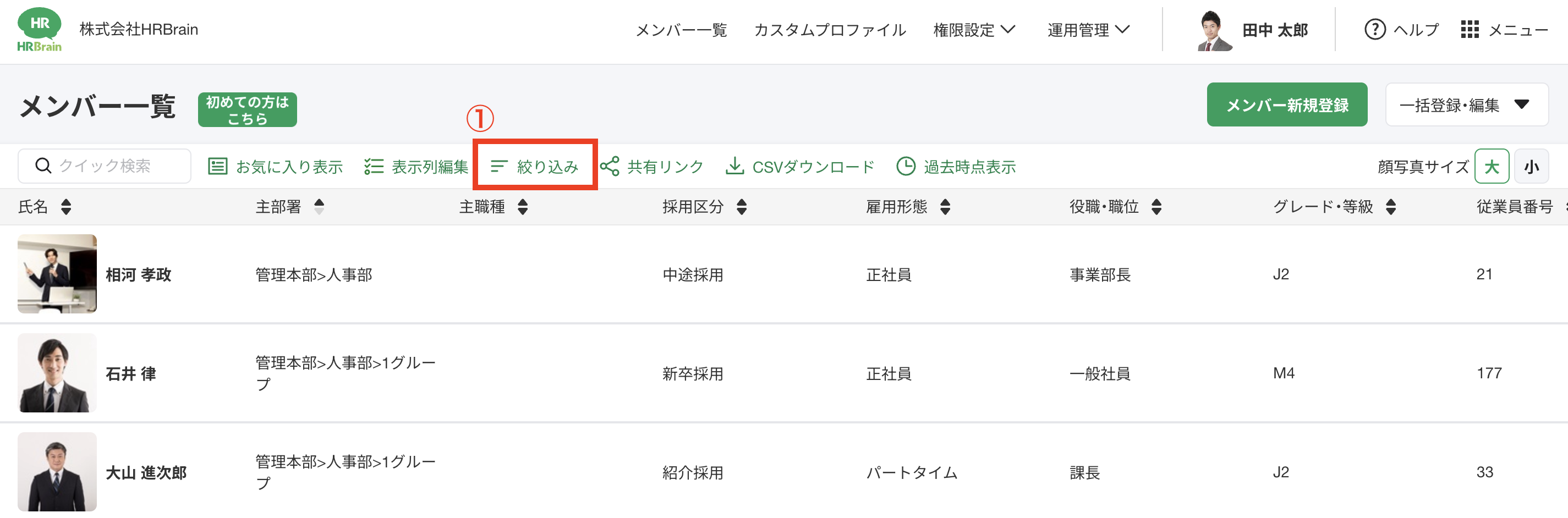Open the 表示列編集 column editor icon
This screenshot has width=1568, height=518.
373,166
